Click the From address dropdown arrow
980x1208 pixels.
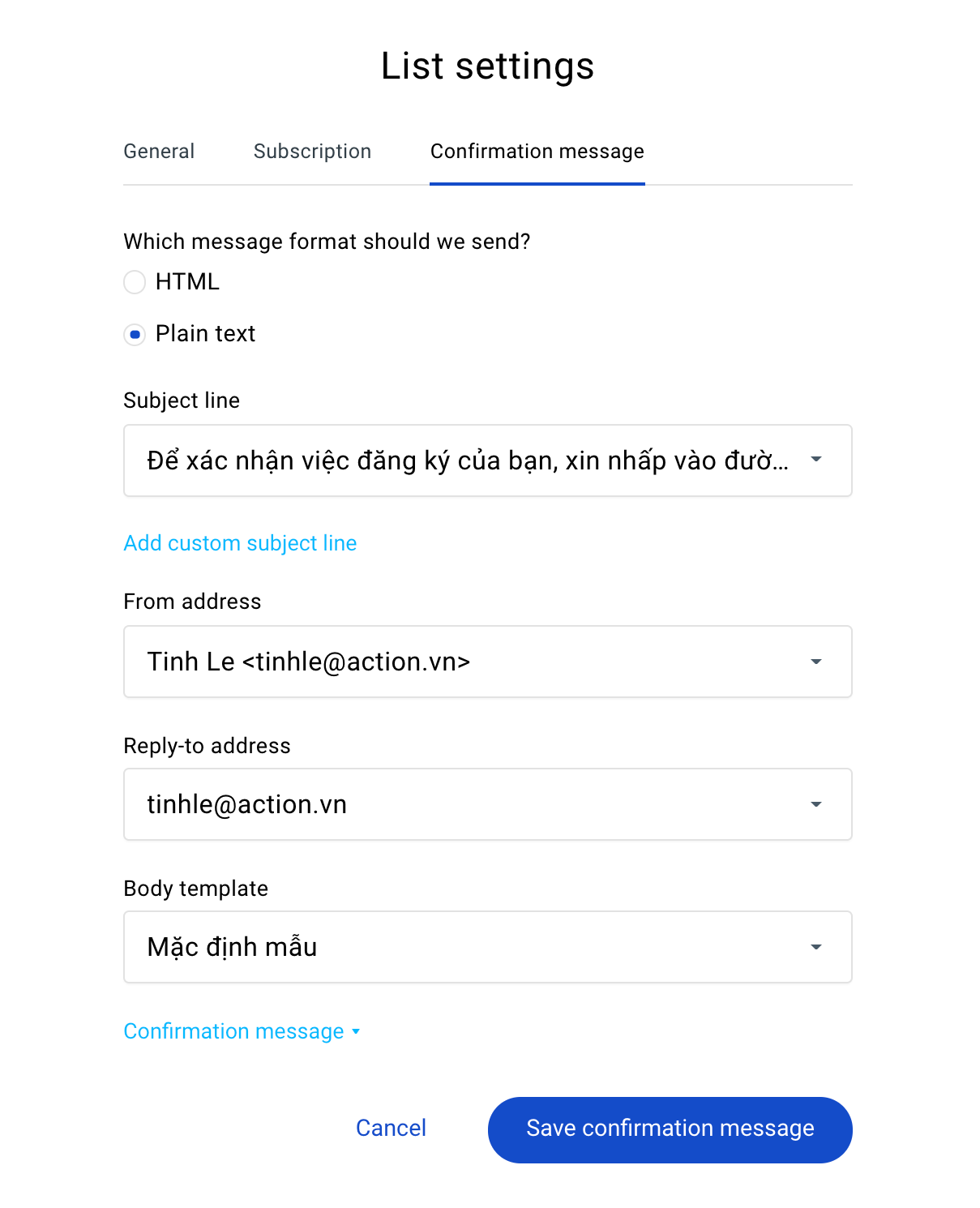coord(816,662)
